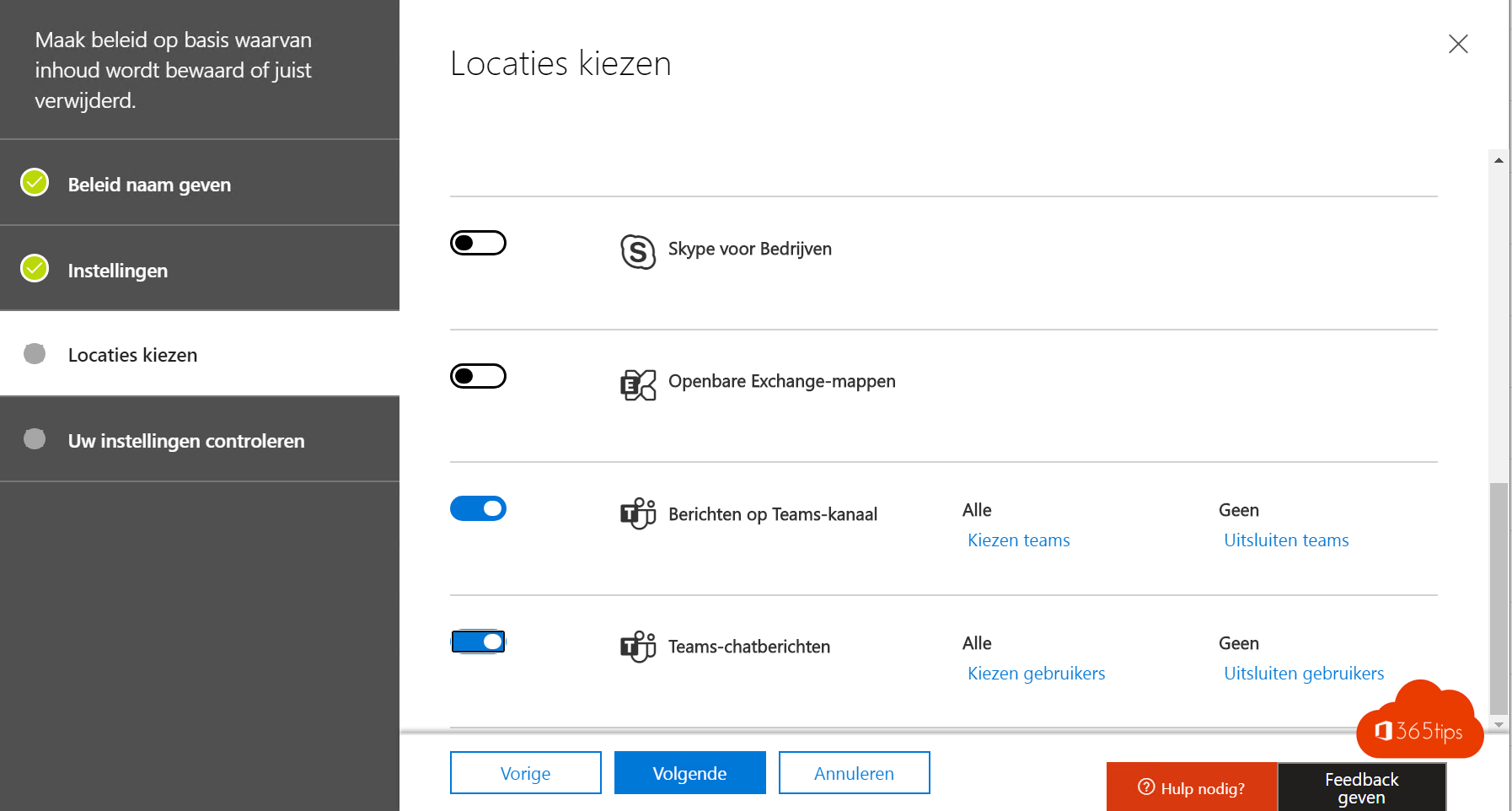Image resolution: width=1512 pixels, height=811 pixels.
Task: Click the Skype voor Bedrijven label
Action: coord(750,249)
